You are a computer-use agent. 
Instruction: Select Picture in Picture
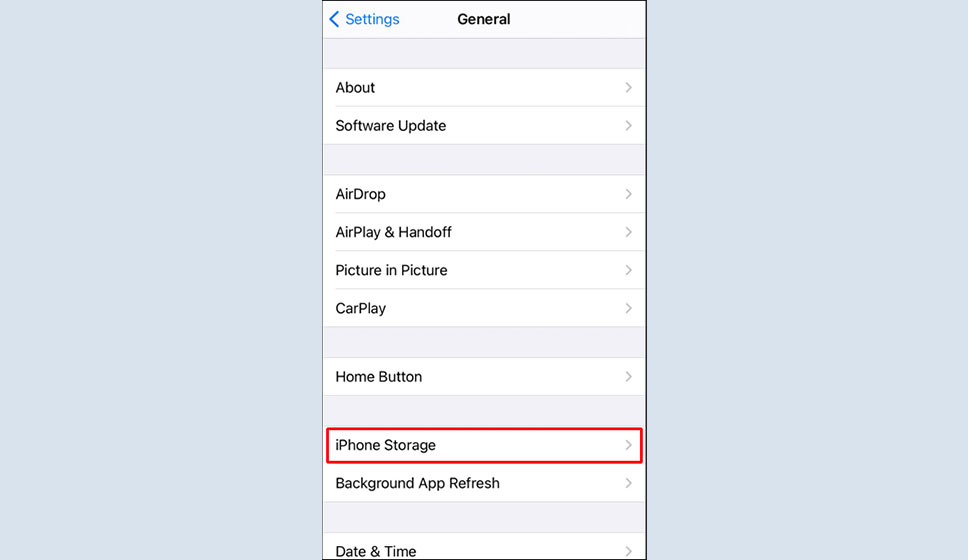[484, 270]
